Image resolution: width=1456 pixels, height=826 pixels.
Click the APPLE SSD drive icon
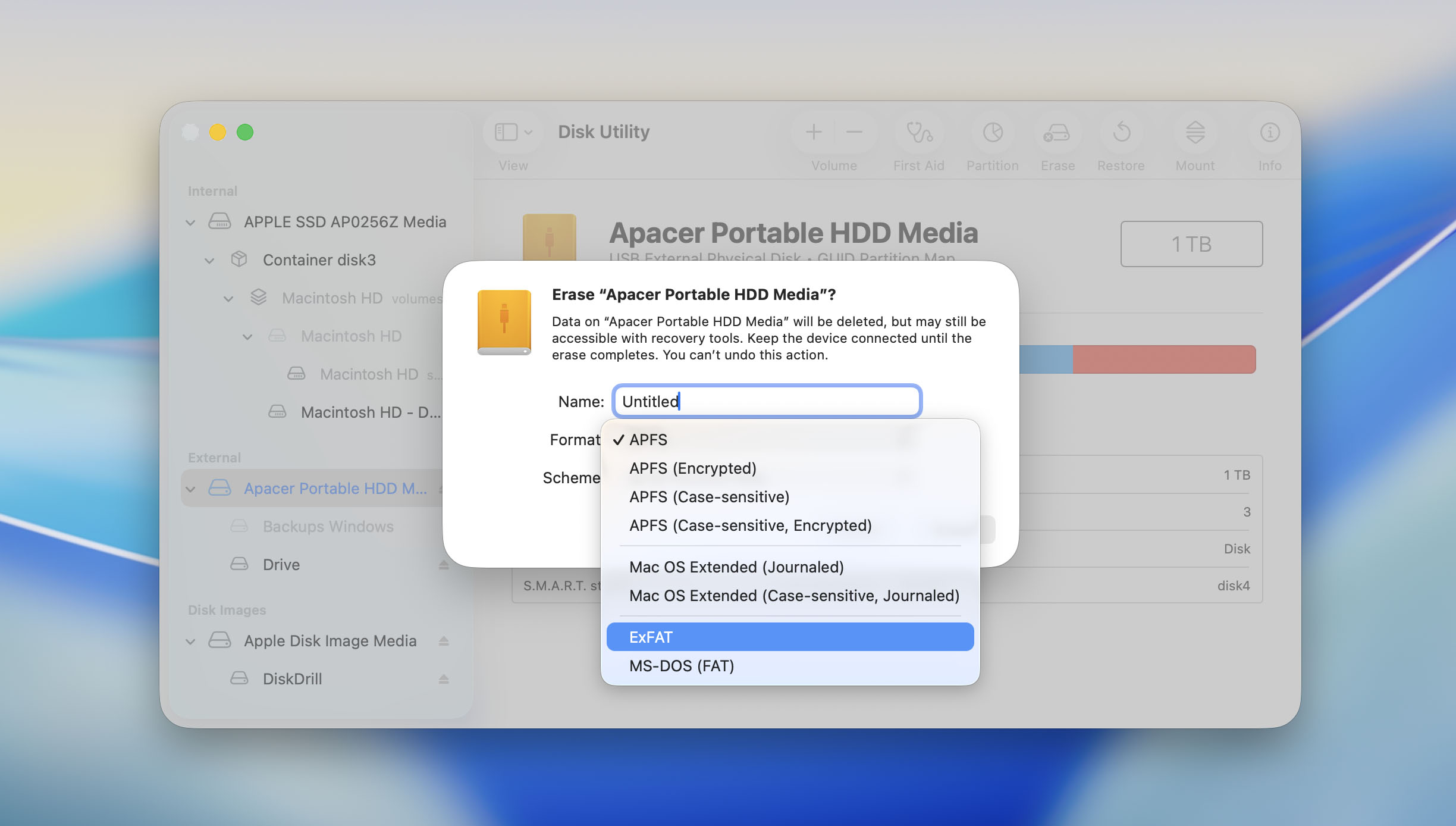219,221
